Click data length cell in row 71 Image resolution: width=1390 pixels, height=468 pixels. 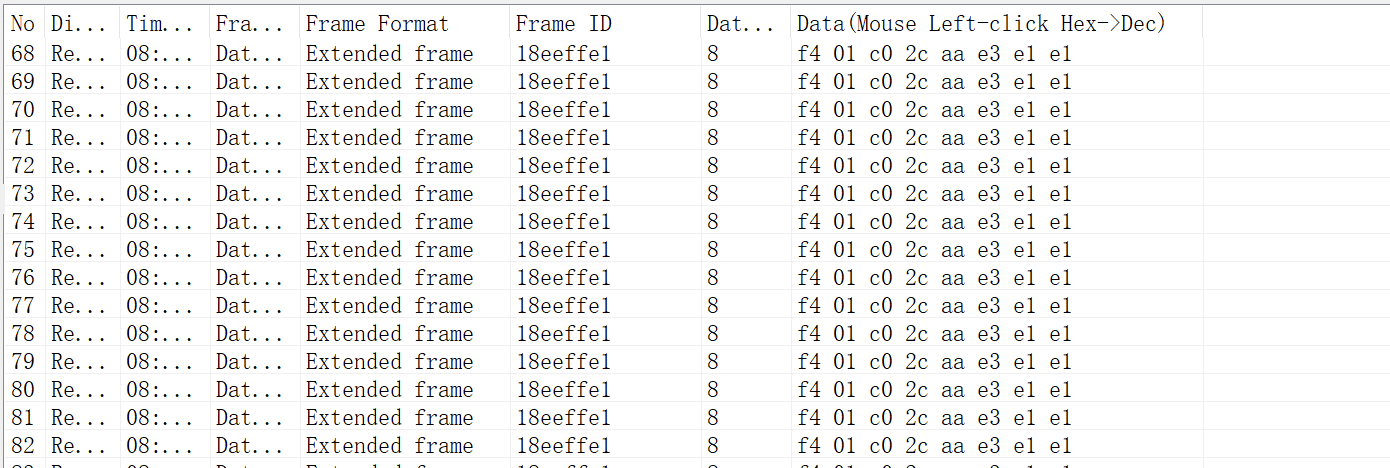tap(712, 138)
